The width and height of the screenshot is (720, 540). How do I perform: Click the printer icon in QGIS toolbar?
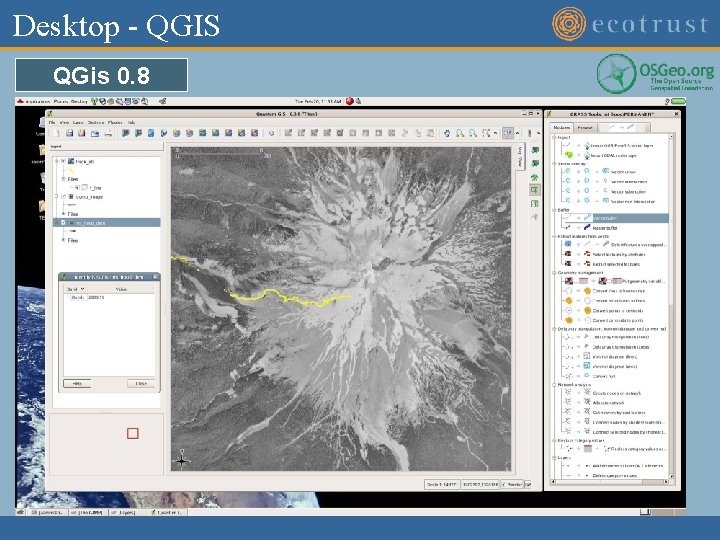(x=108, y=133)
